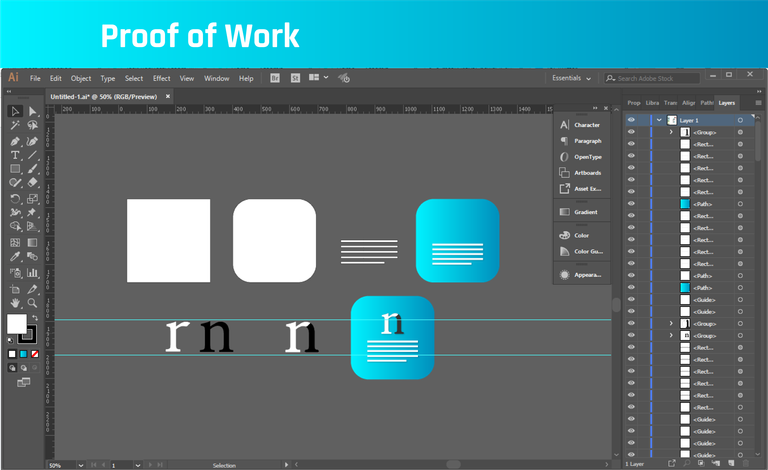This screenshot has width=768, height=470.
Task: Select the Pen tool
Action: pyautogui.click(x=15, y=141)
